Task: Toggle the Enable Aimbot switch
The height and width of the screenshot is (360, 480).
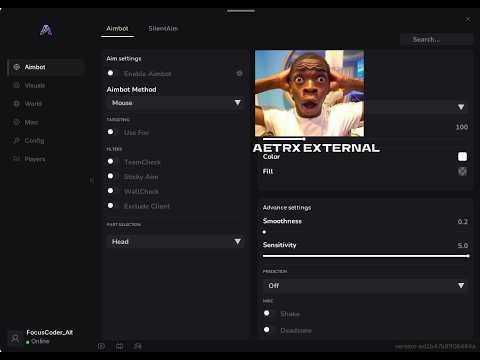Action: tap(112, 73)
